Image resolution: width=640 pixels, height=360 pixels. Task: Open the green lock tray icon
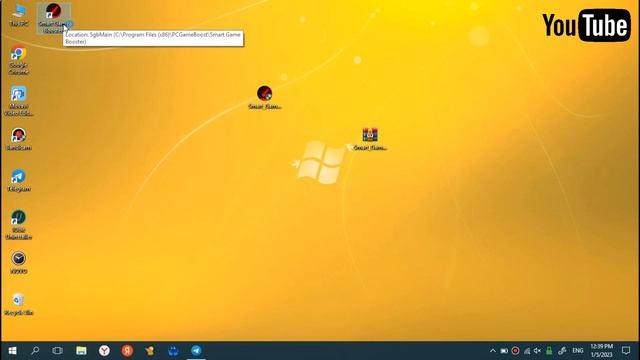coord(549,351)
